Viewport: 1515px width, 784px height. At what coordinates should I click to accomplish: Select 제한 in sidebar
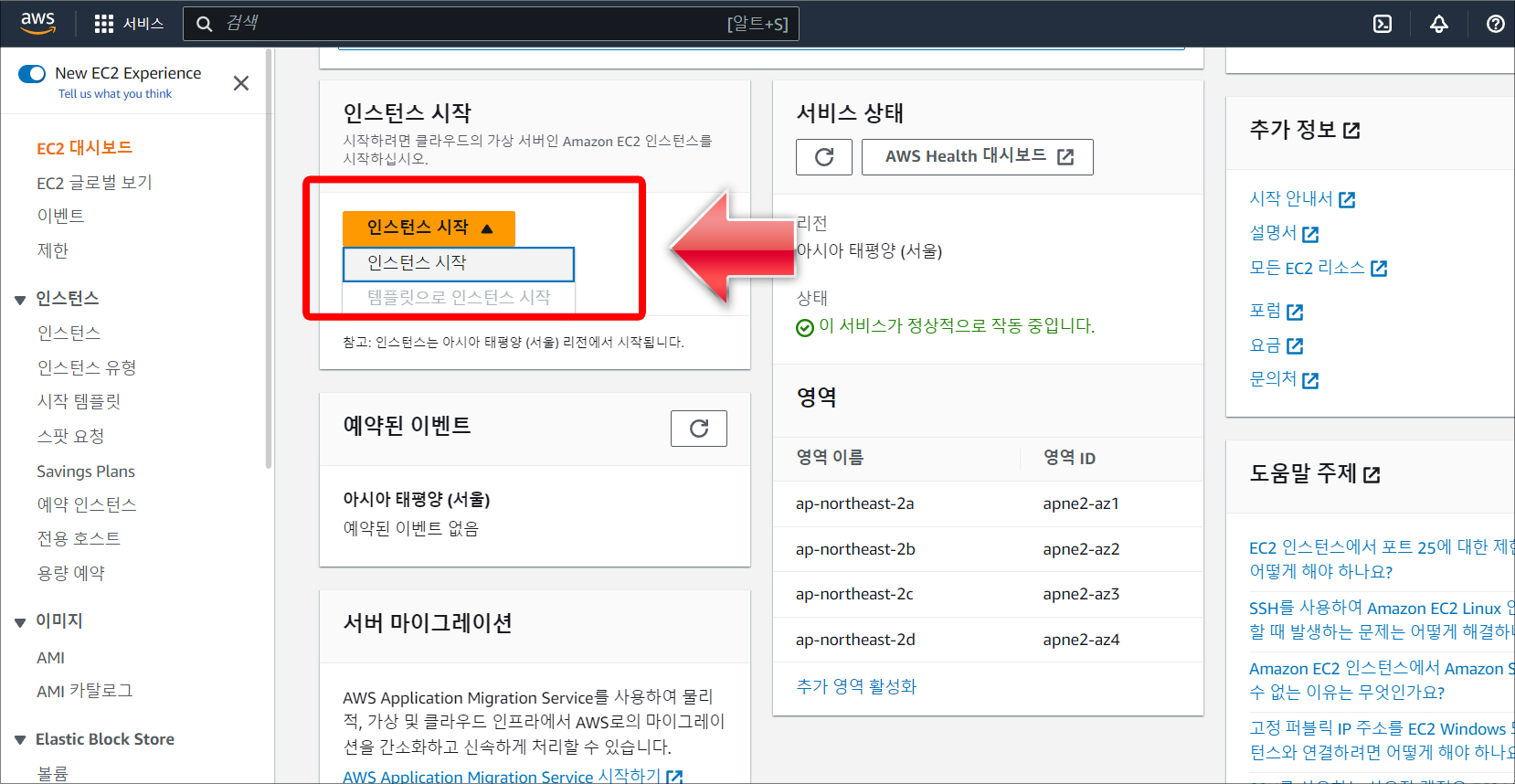(x=53, y=250)
